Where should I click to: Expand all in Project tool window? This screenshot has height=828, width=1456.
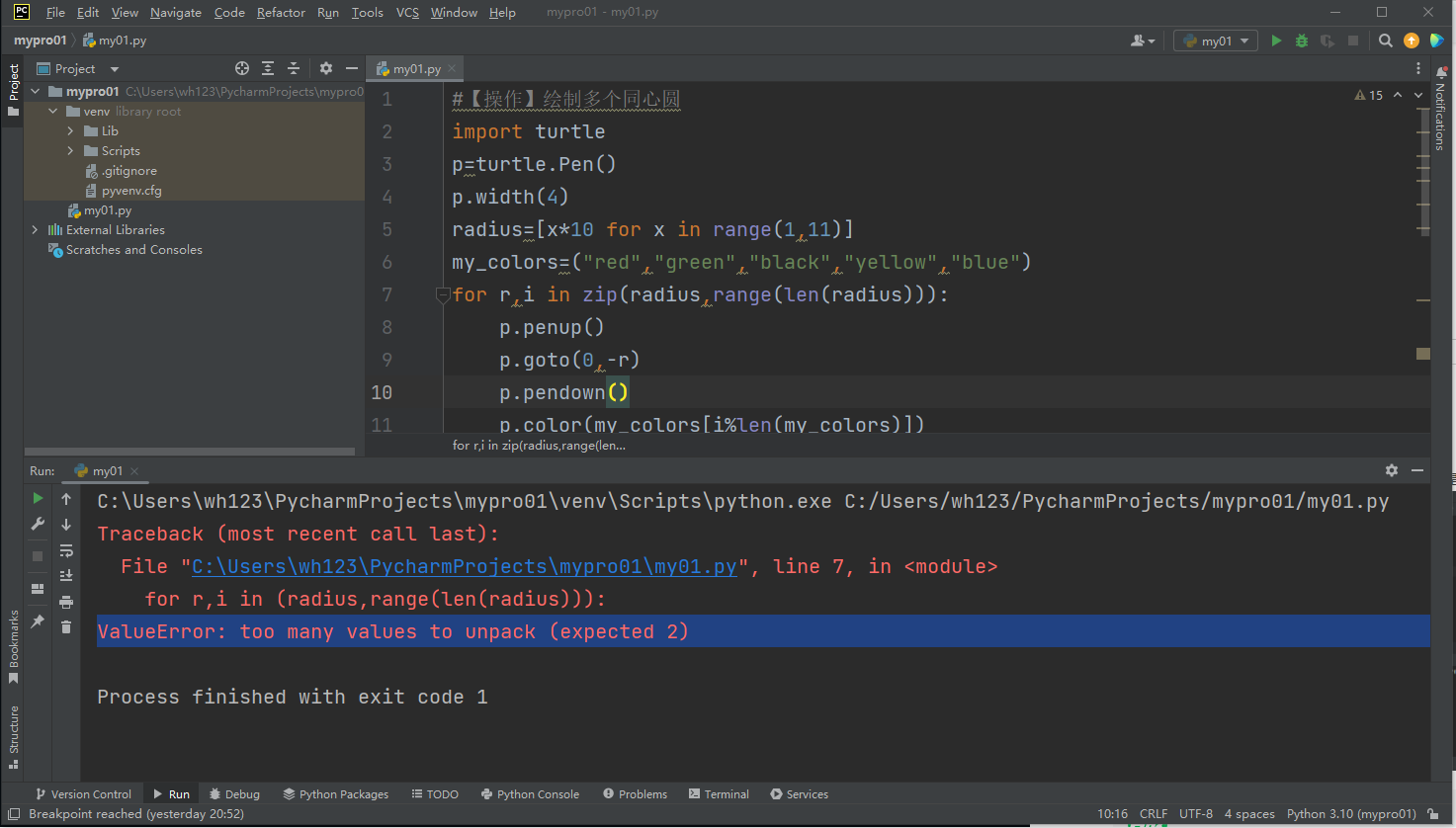268,68
